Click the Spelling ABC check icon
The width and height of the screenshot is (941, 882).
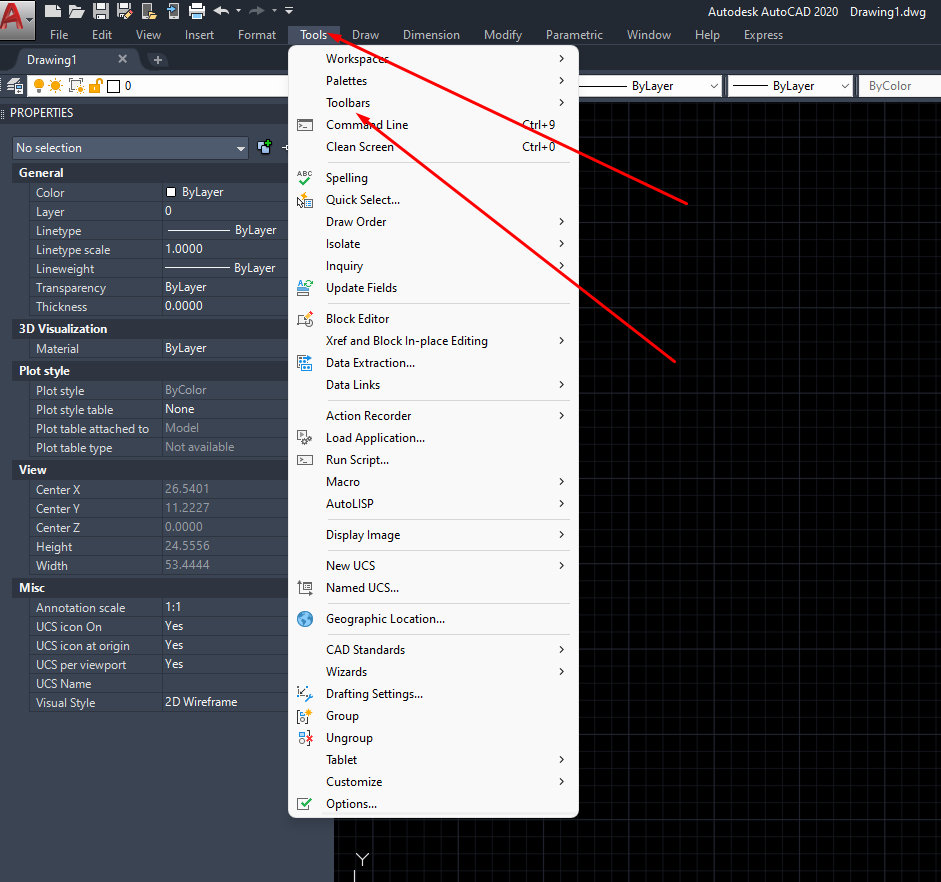pos(305,178)
